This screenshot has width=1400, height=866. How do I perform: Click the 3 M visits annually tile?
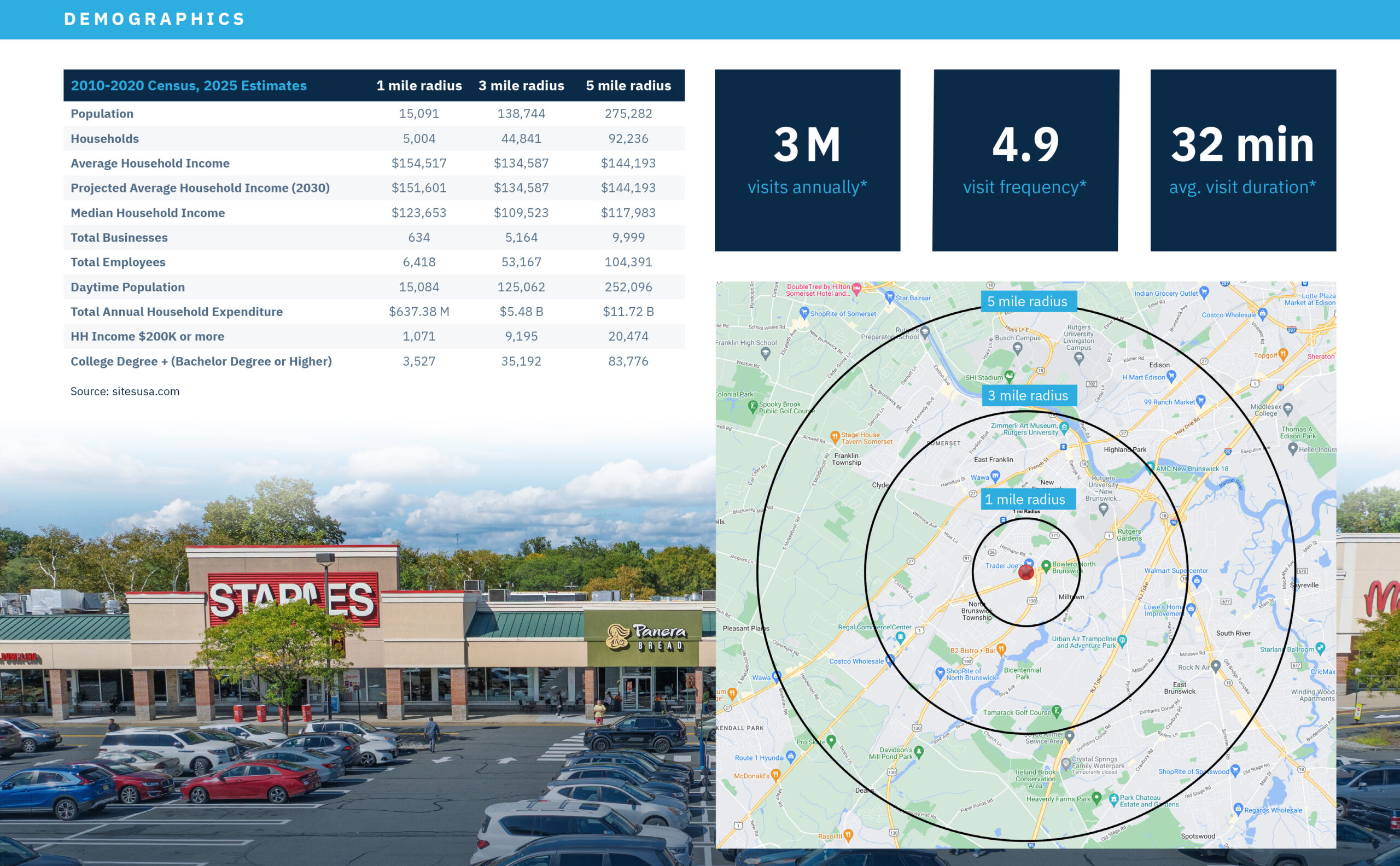tap(807, 160)
